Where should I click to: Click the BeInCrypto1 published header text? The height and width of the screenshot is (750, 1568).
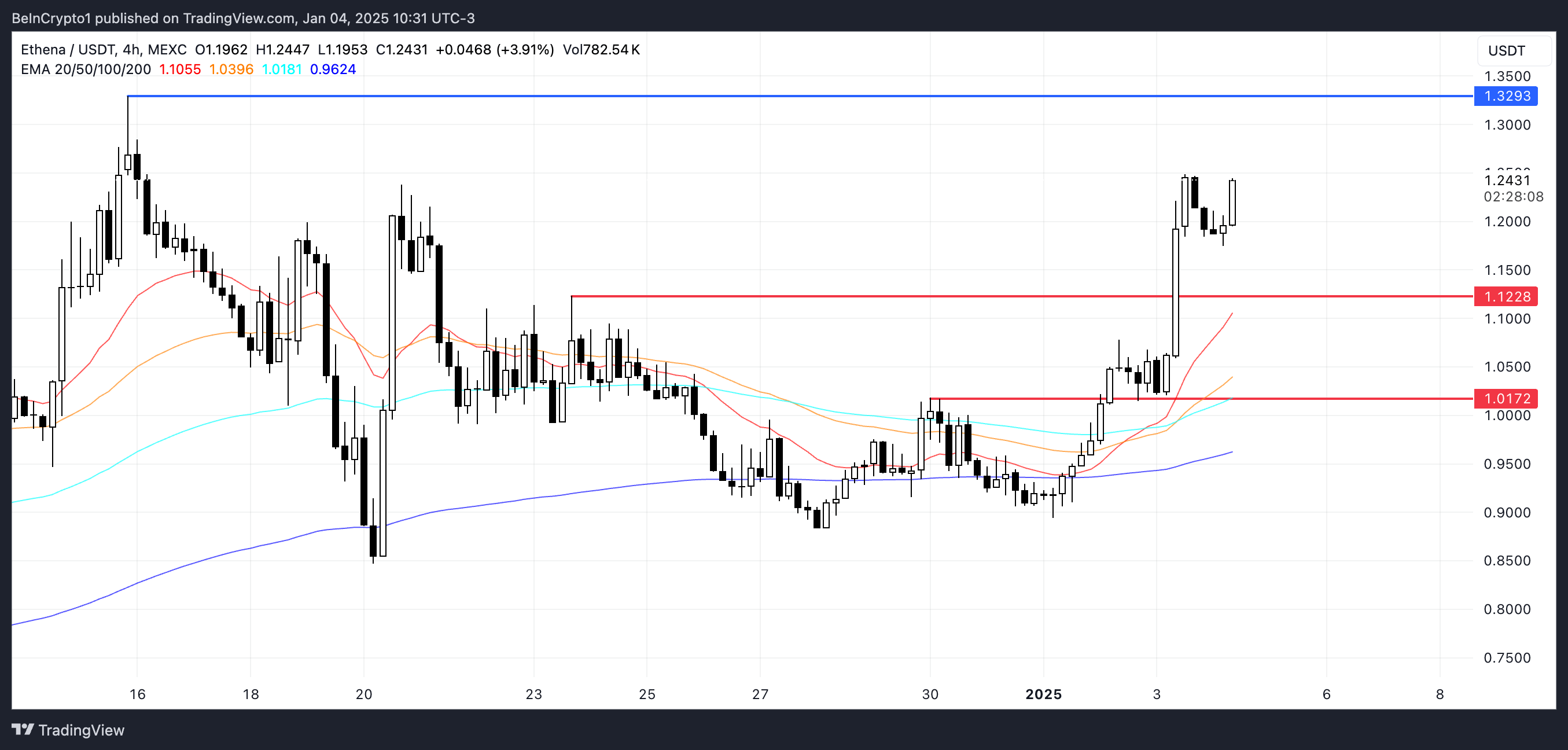tap(244, 19)
